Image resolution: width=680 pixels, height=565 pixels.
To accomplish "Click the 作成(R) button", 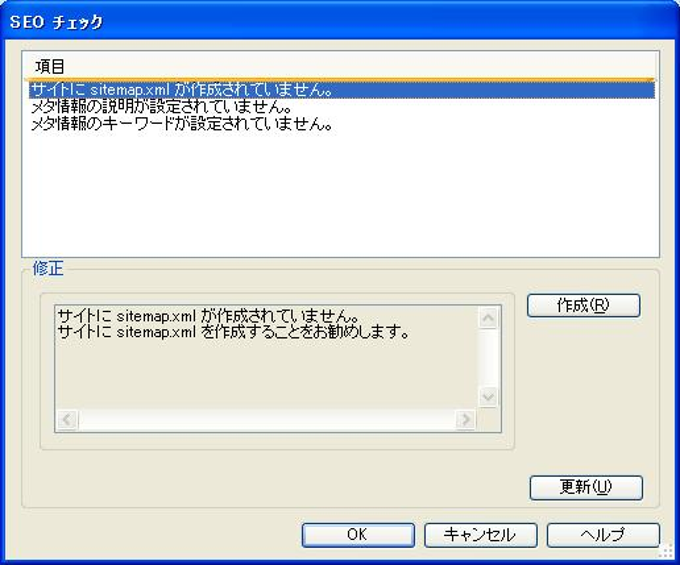I will [x=583, y=306].
